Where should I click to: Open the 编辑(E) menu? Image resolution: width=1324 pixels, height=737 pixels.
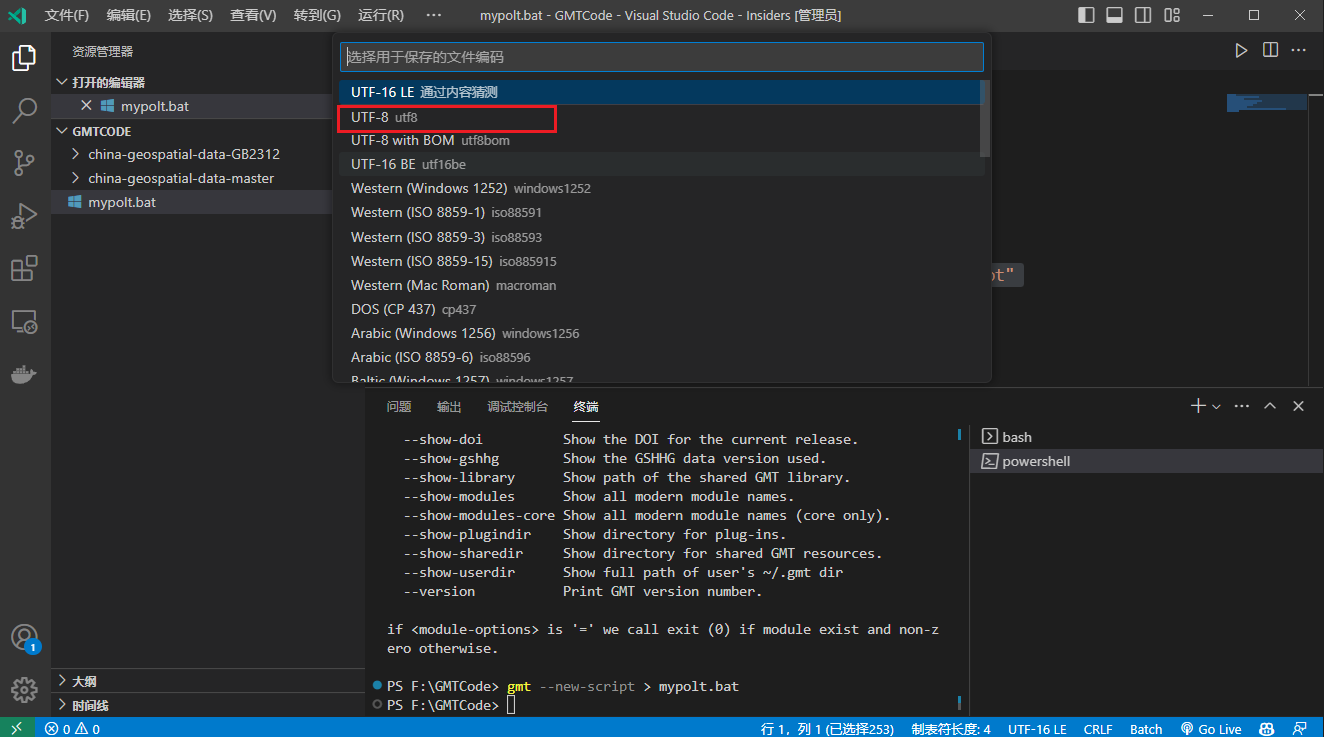coord(129,15)
